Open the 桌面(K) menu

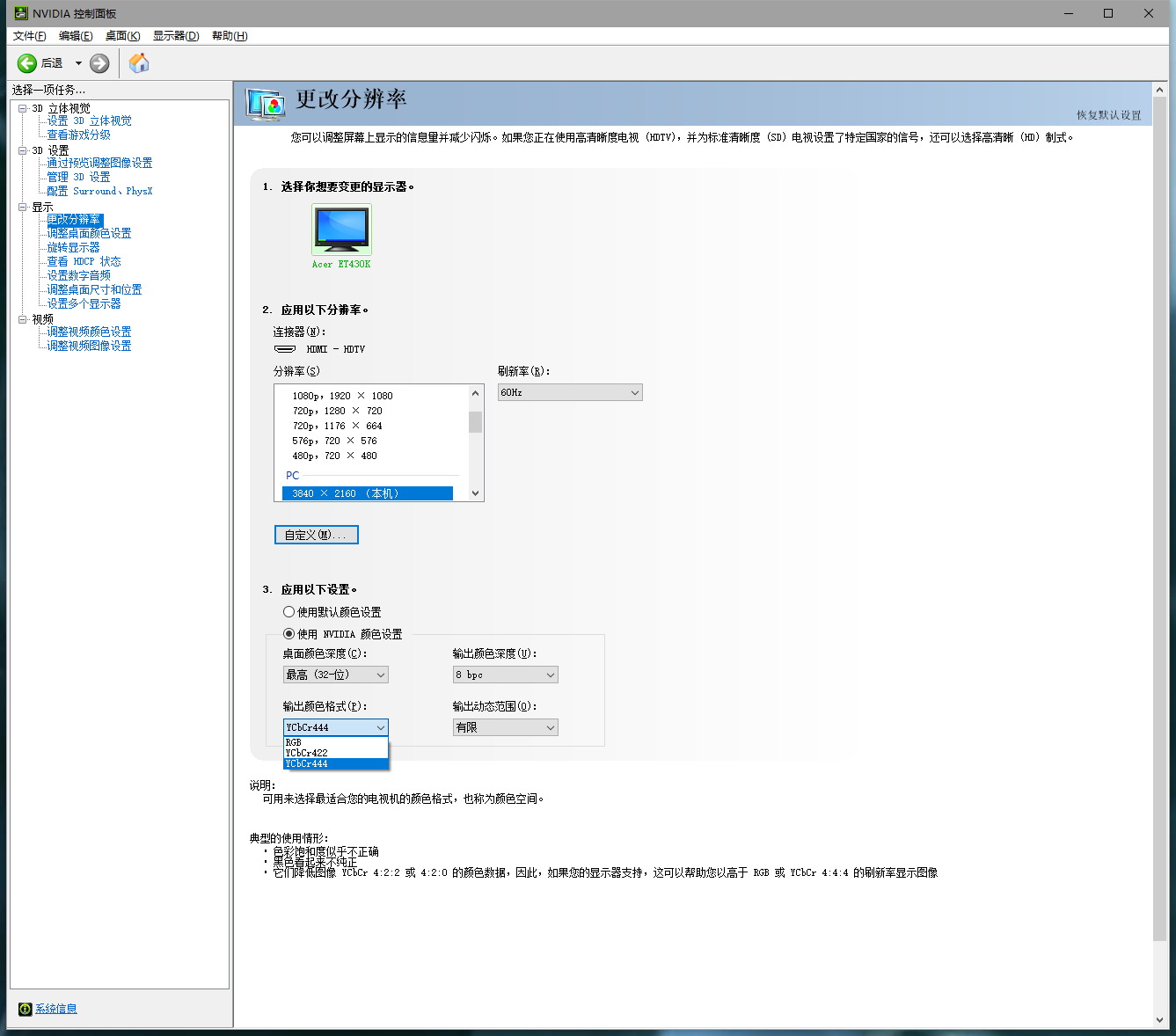tap(122, 36)
